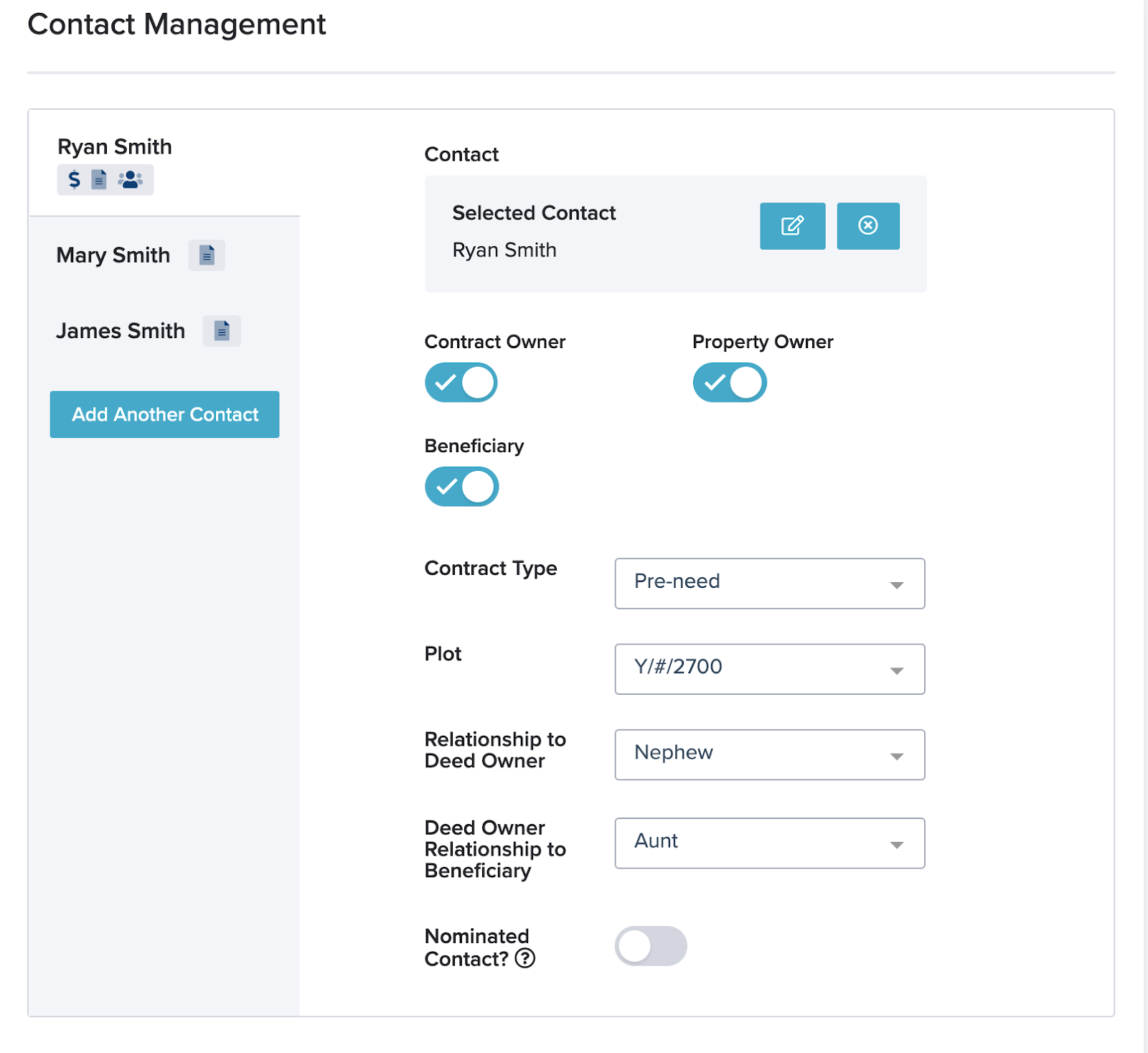Open Relationship to Deed Owner dropdown

[769, 754]
